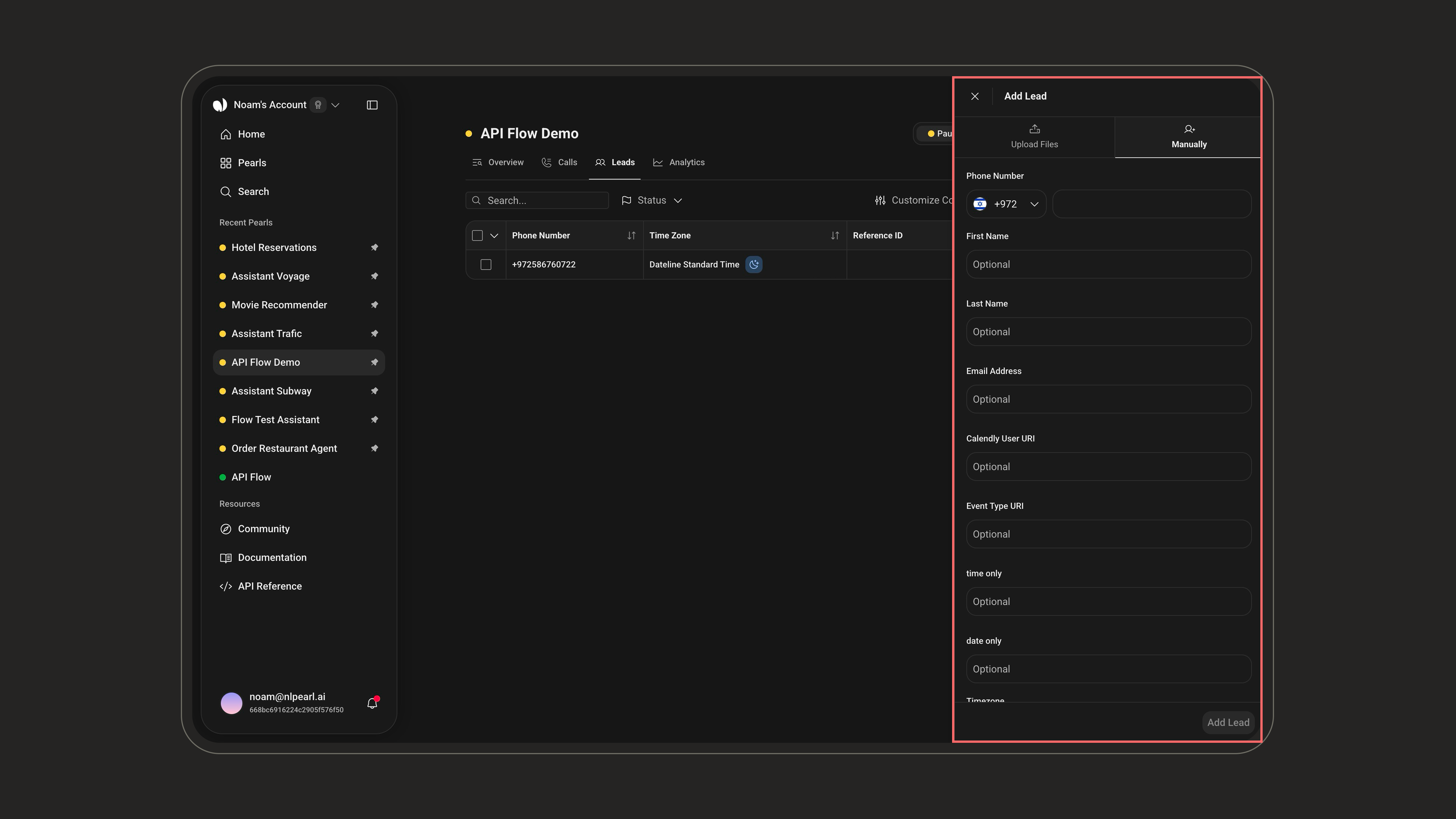The height and width of the screenshot is (819, 1456).
Task: Unpin Assistant Subway pearl
Action: pos(374,391)
